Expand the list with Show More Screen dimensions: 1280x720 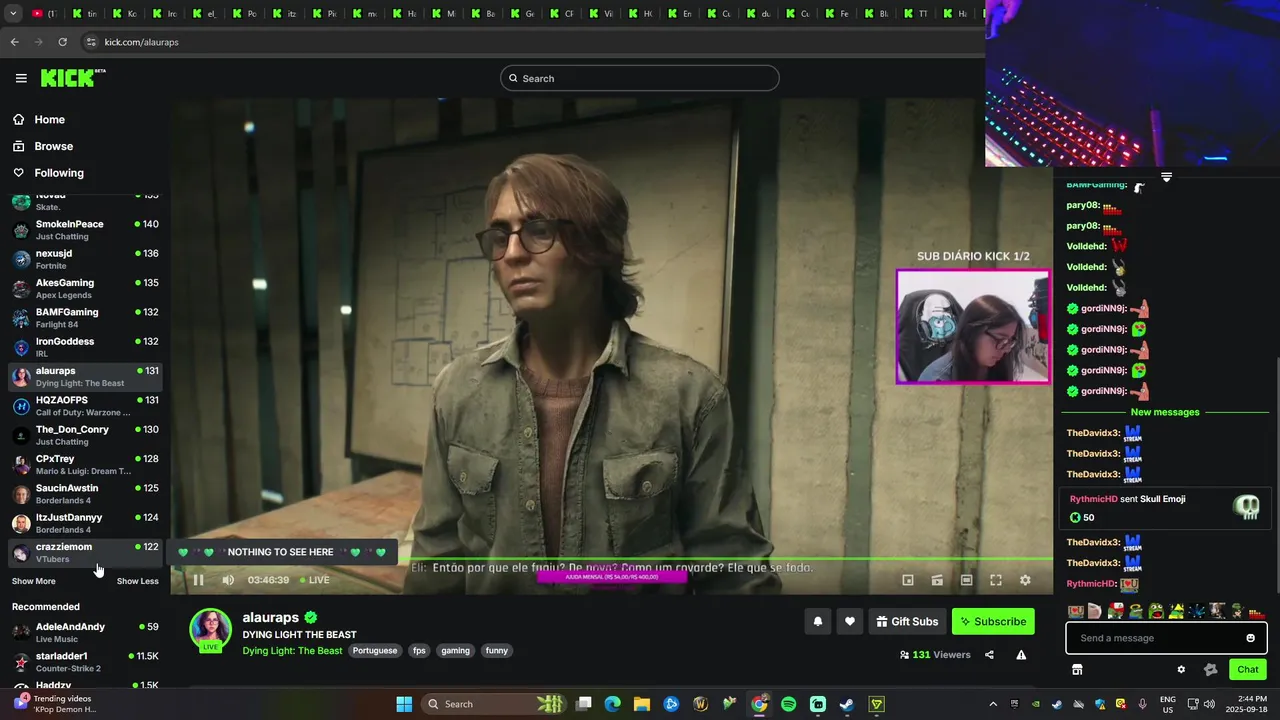[34, 581]
